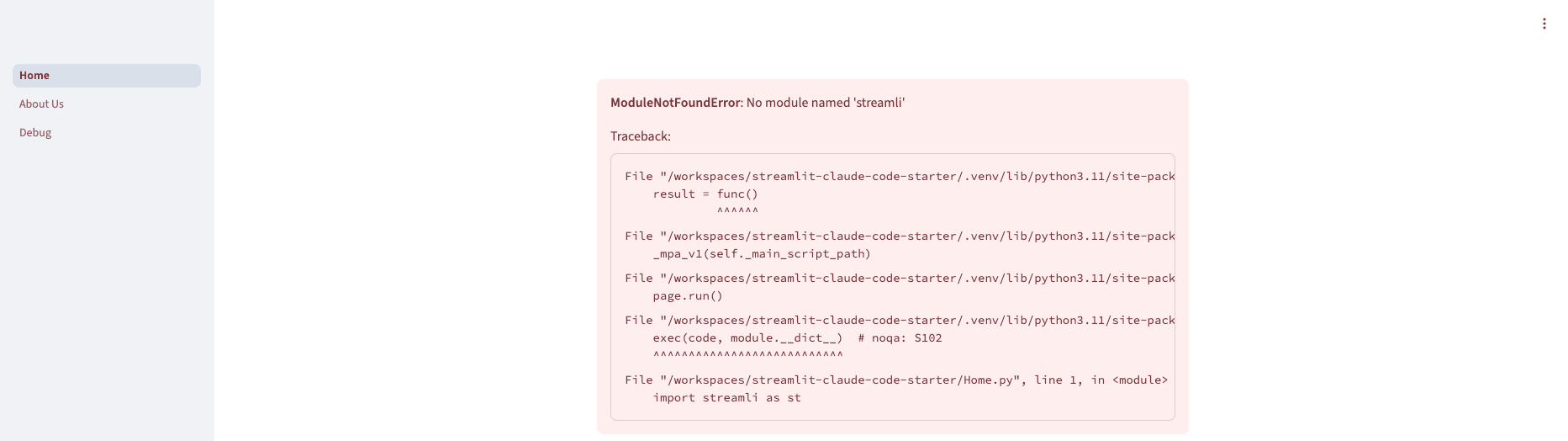The image size is (1568, 441).
Task: Click the "# noqa: S102" comment
Action: pos(900,338)
